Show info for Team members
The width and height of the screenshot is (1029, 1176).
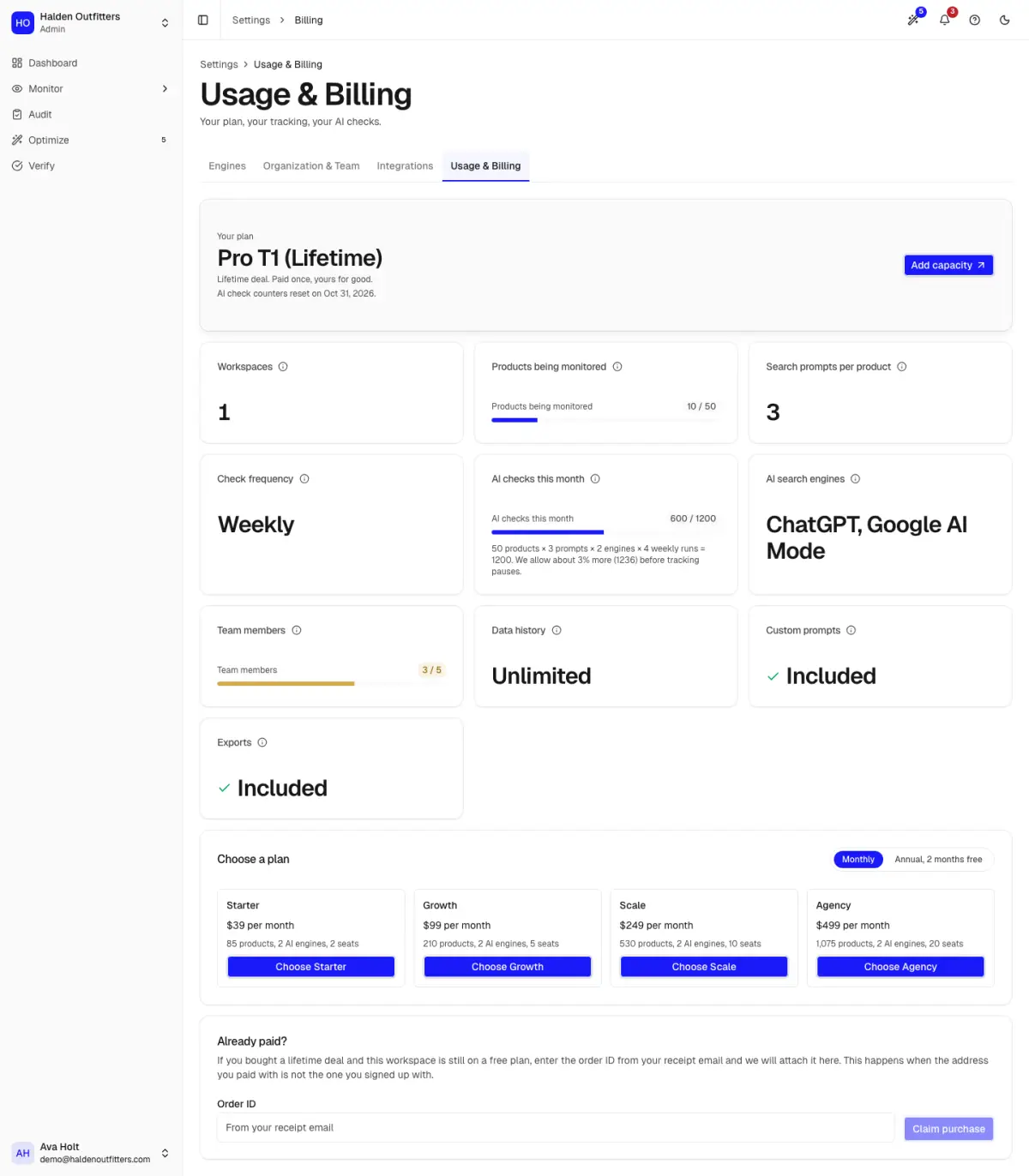click(x=297, y=630)
